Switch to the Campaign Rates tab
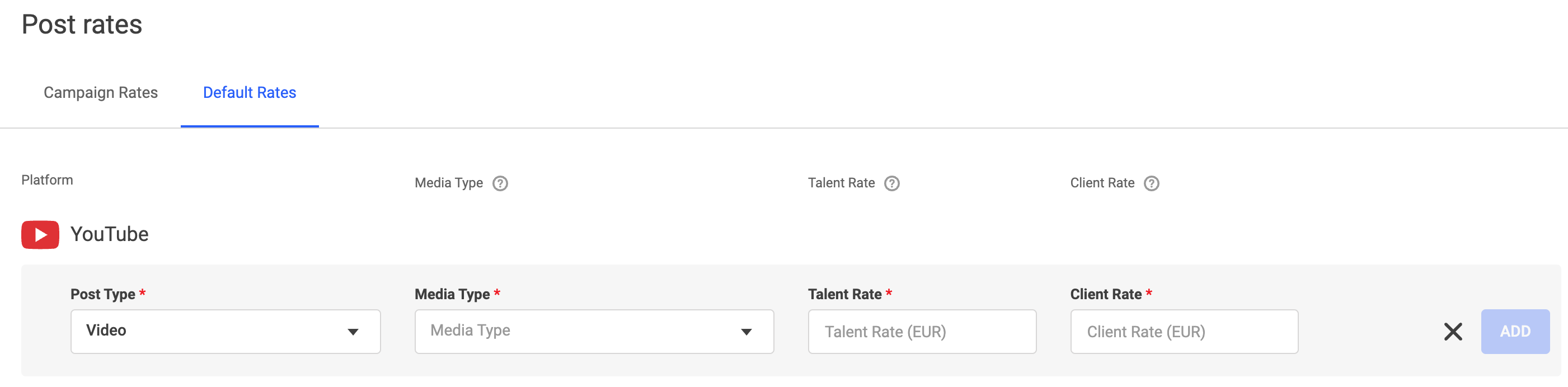 pyautogui.click(x=100, y=92)
